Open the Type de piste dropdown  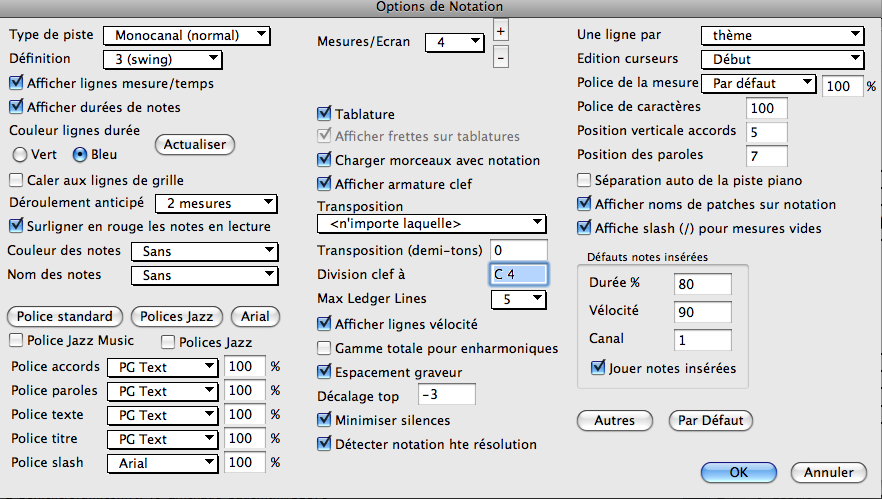point(187,35)
